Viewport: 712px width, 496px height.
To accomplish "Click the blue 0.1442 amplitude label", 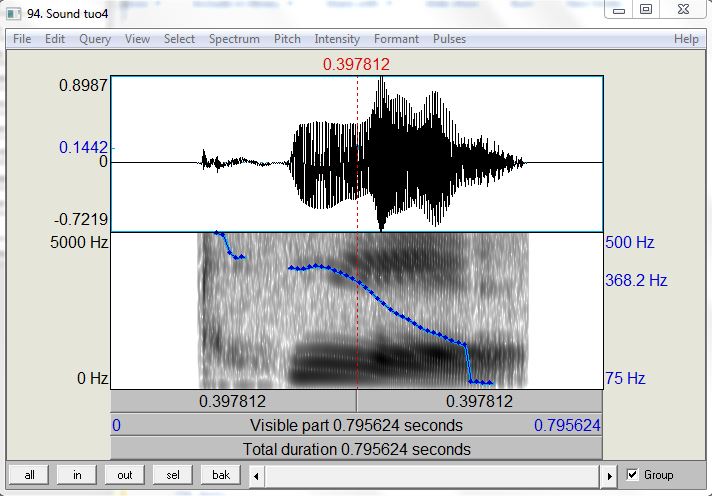I will 84,147.
